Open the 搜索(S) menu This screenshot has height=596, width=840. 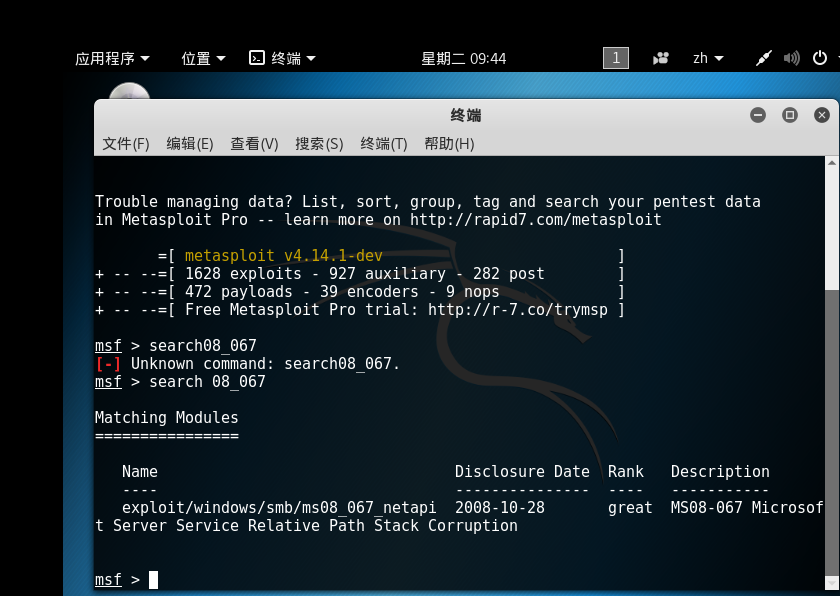319,144
